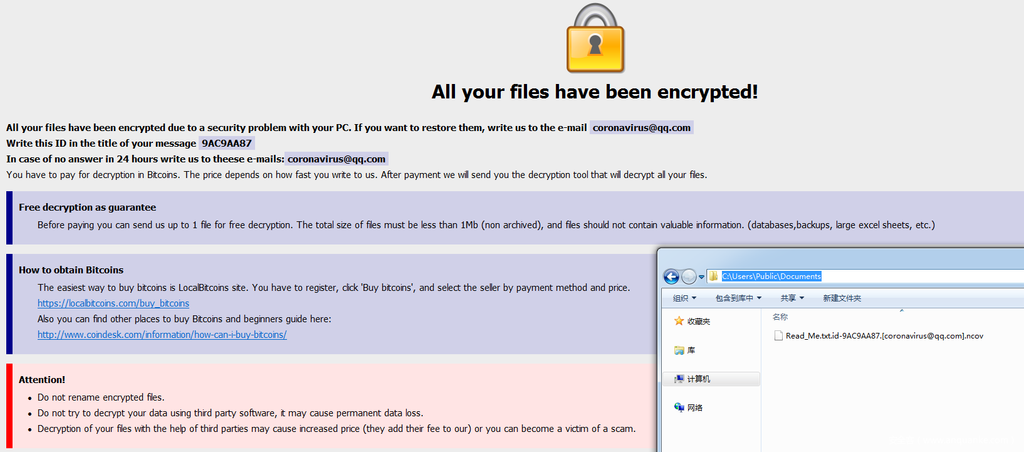The height and width of the screenshot is (452, 1024).
Task: Click the highlighted ID 9AC9AA87
Action: pos(227,143)
